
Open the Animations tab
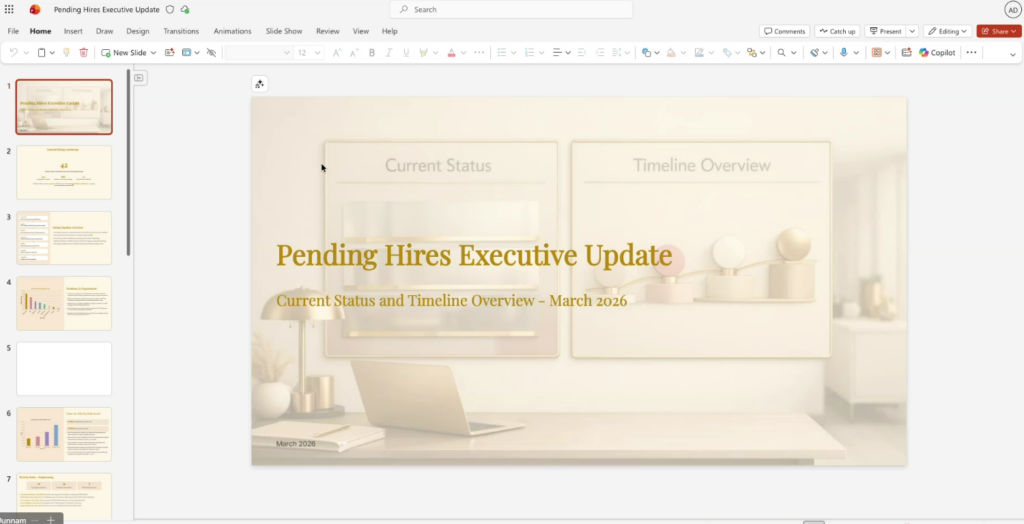tap(232, 31)
